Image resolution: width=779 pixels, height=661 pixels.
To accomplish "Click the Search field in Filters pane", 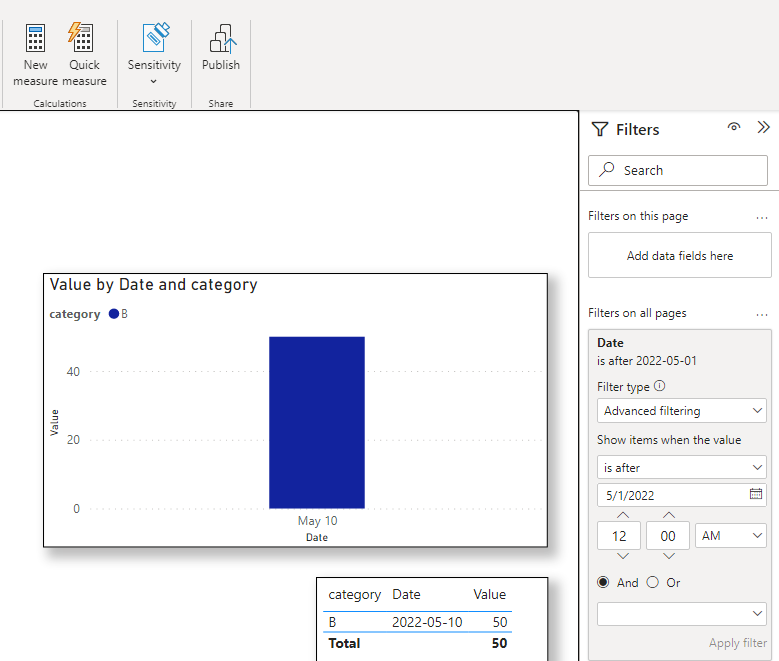I will pyautogui.click(x=678, y=170).
